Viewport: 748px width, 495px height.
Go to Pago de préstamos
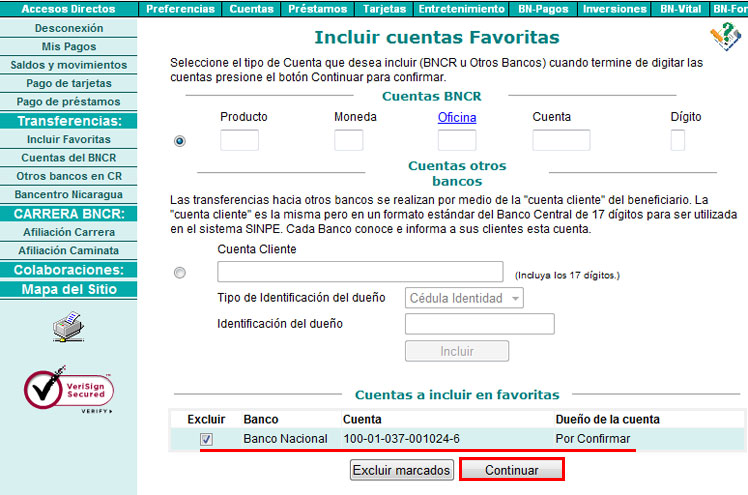[69, 102]
